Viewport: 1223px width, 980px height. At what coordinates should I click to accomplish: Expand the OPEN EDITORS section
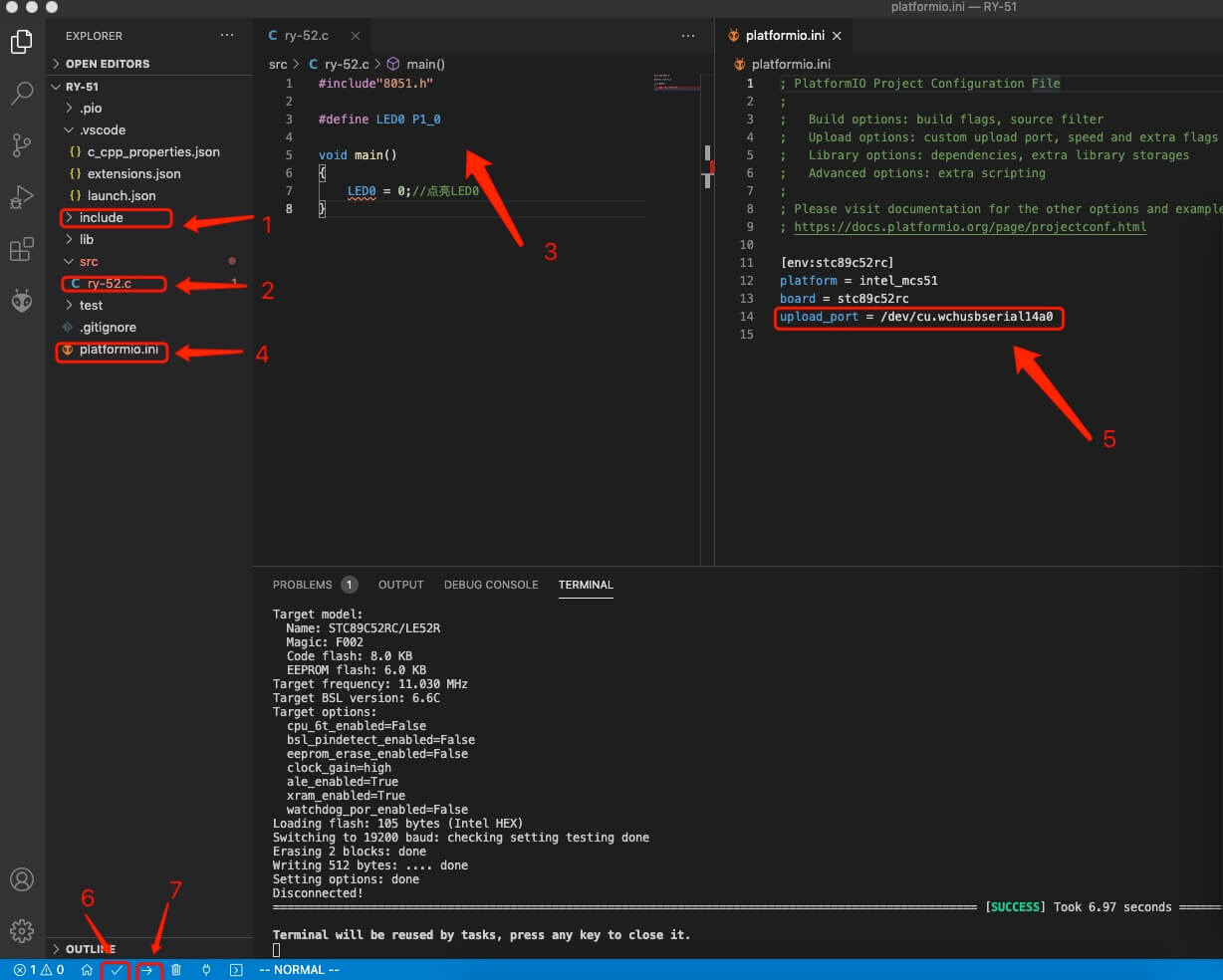coord(107,64)
